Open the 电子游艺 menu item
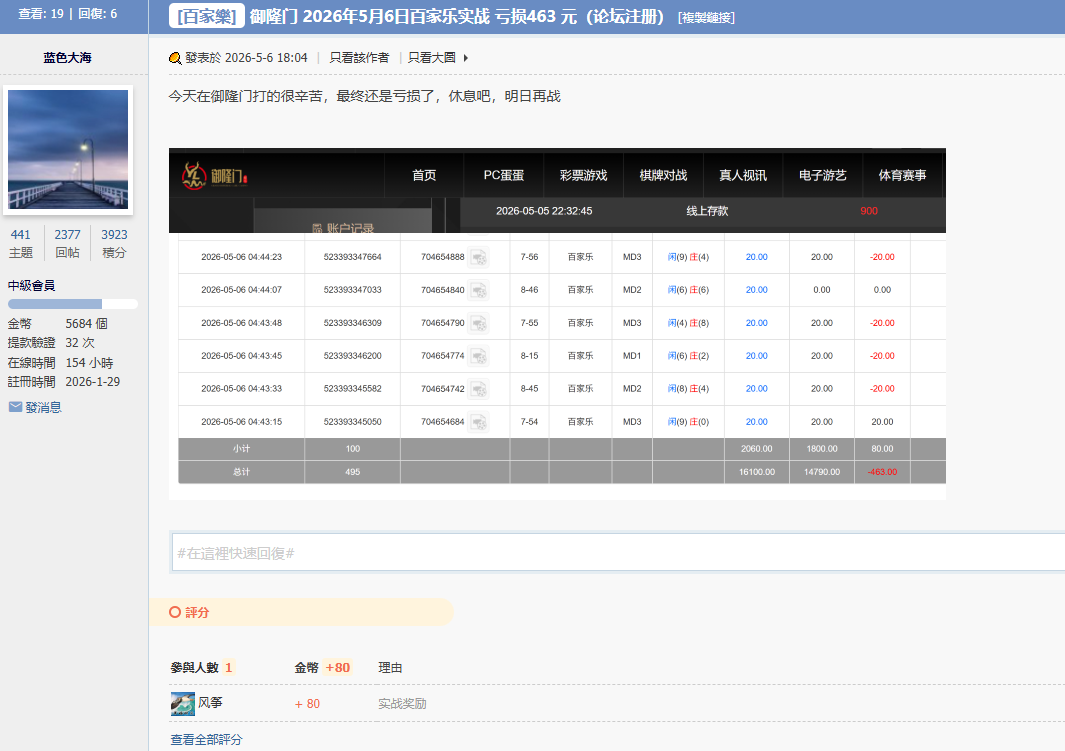The height and width of the screenshot is (751, 1065). 823,175
